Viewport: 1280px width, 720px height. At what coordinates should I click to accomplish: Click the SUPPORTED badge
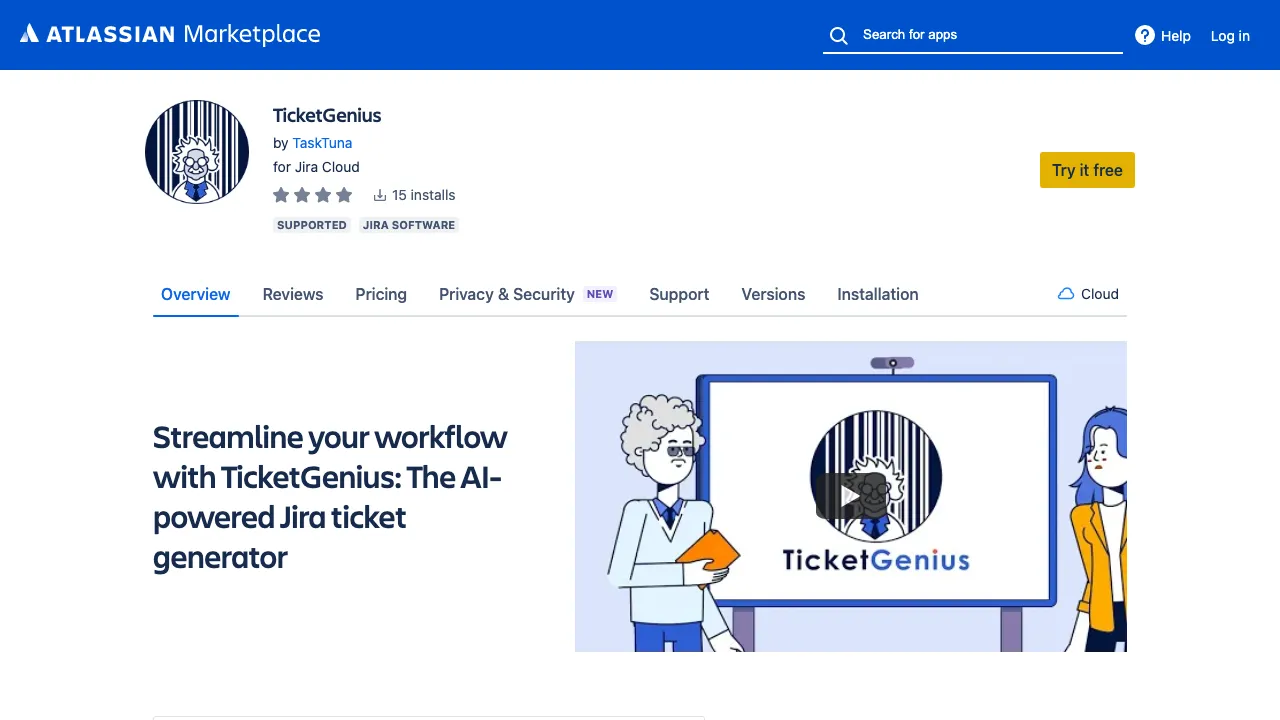pyautogui.click(x=312, y=225)
